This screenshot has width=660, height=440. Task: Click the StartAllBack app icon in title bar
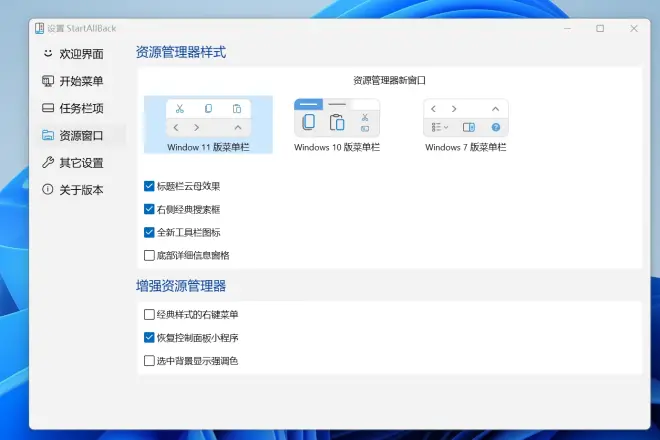pyautogui.click(x=40, y=28)
